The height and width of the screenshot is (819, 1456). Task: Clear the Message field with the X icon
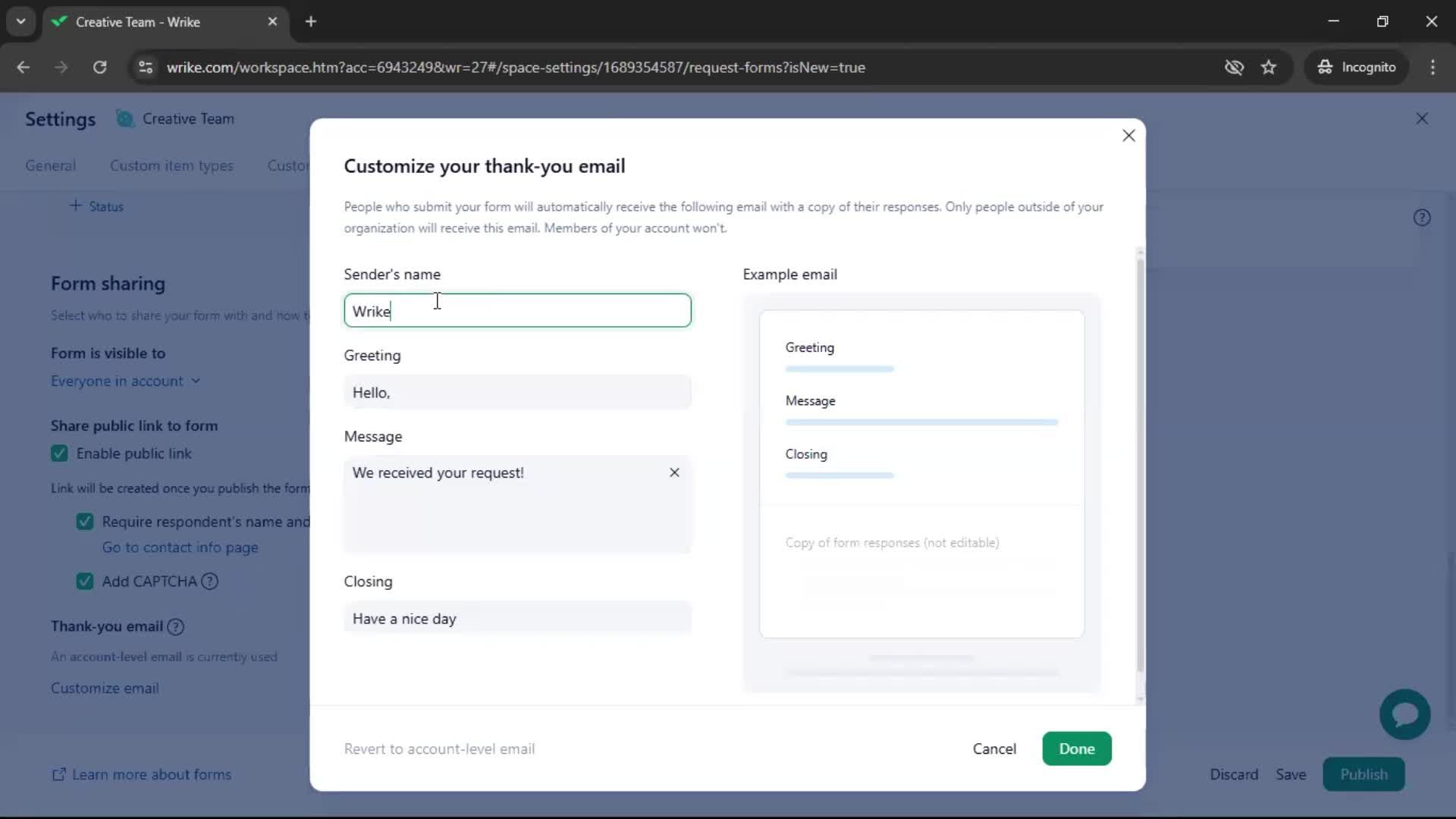coord(674,472)
